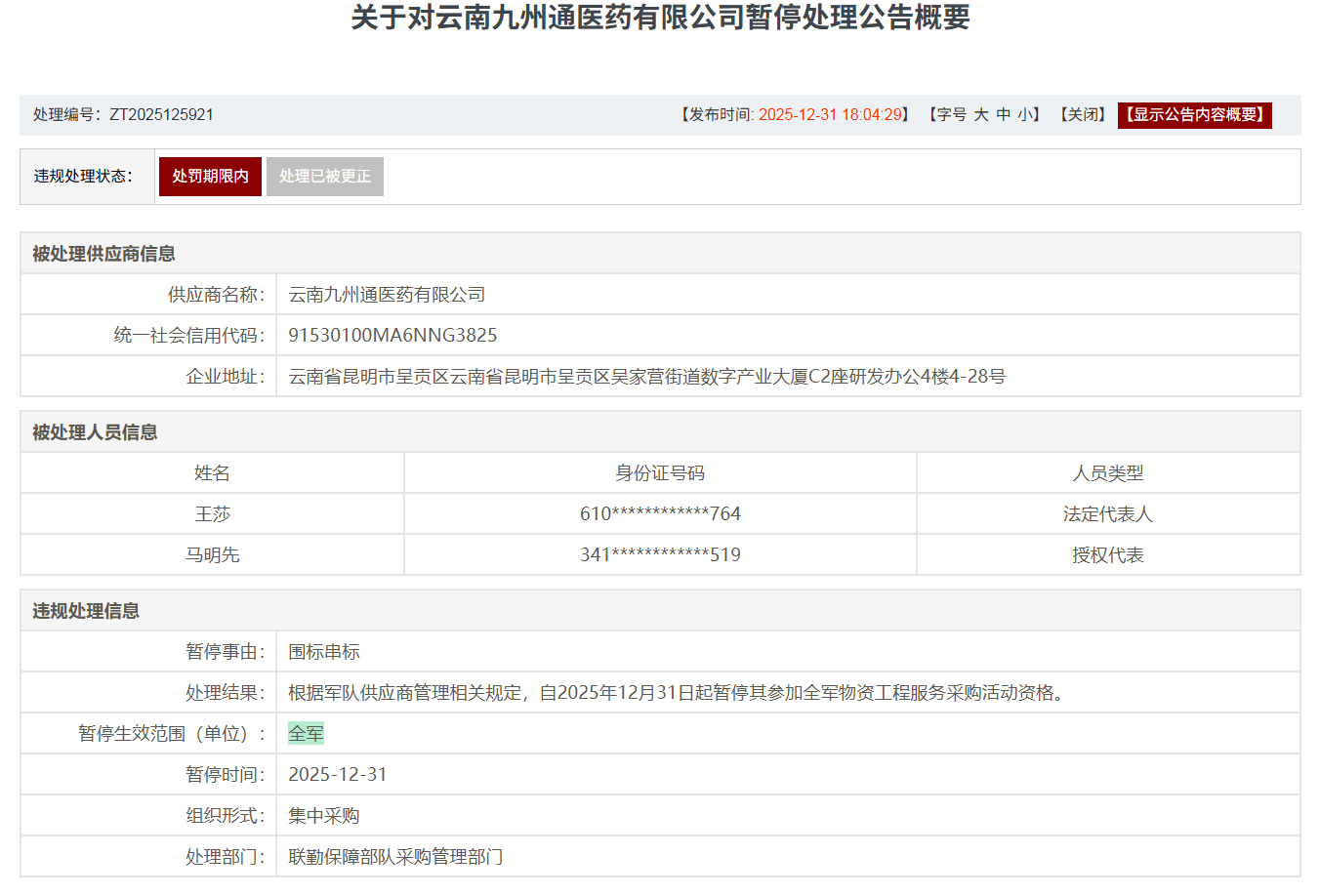Set font size to 中
Viewport: 1320px width, 896px height.
1003,115
